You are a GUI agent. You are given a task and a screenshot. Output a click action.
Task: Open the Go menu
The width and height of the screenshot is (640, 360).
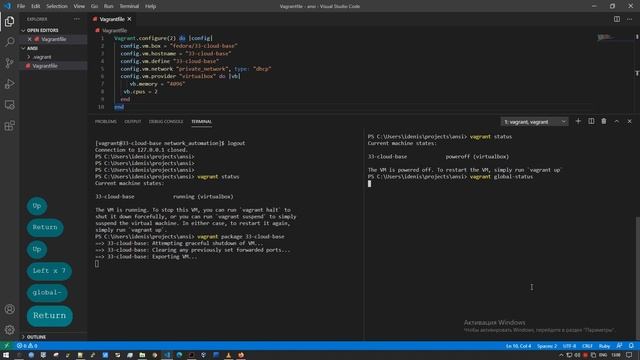coord(94,6)
